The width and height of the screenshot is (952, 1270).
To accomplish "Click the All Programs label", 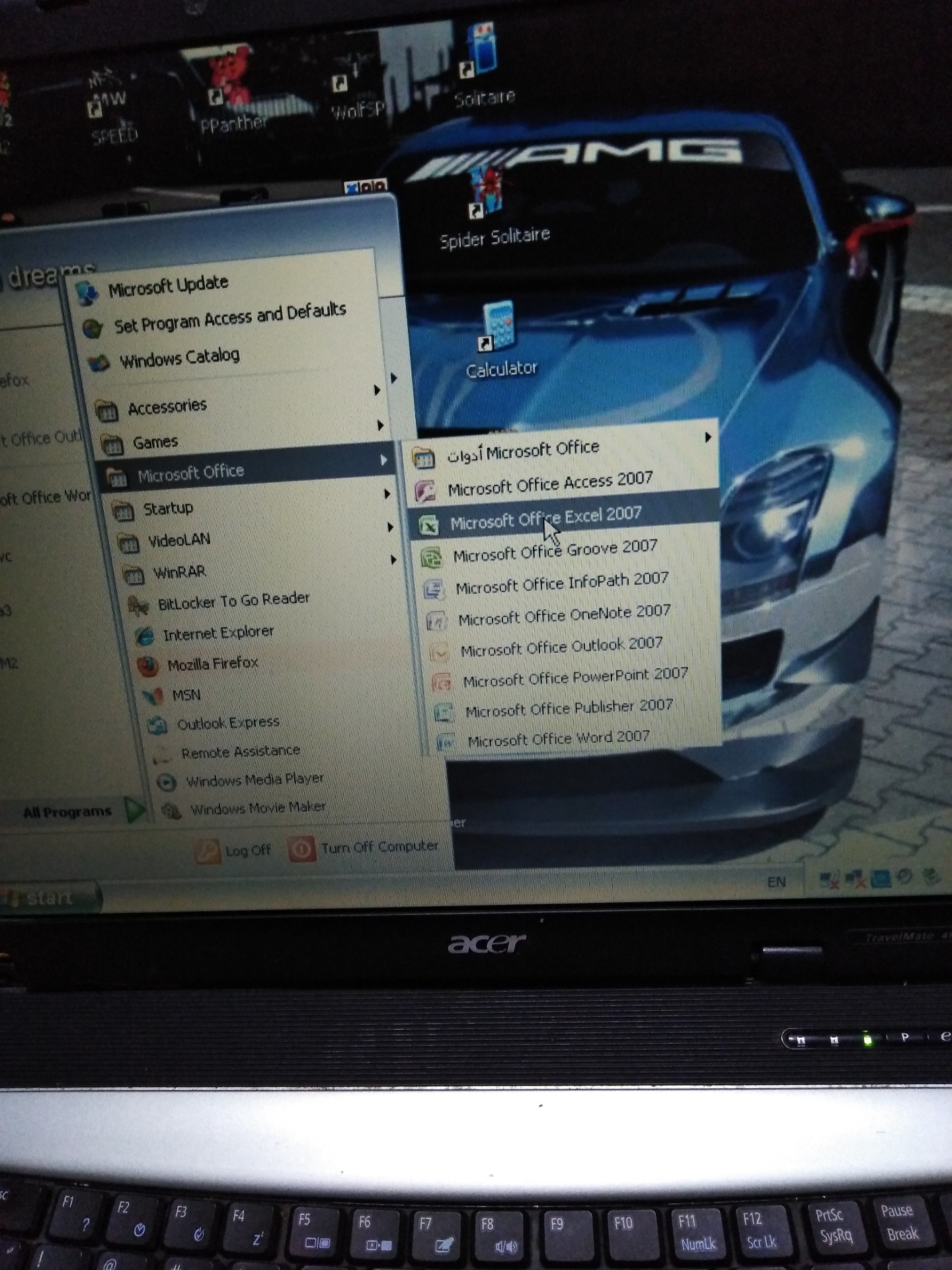I will tap(67, 812).
